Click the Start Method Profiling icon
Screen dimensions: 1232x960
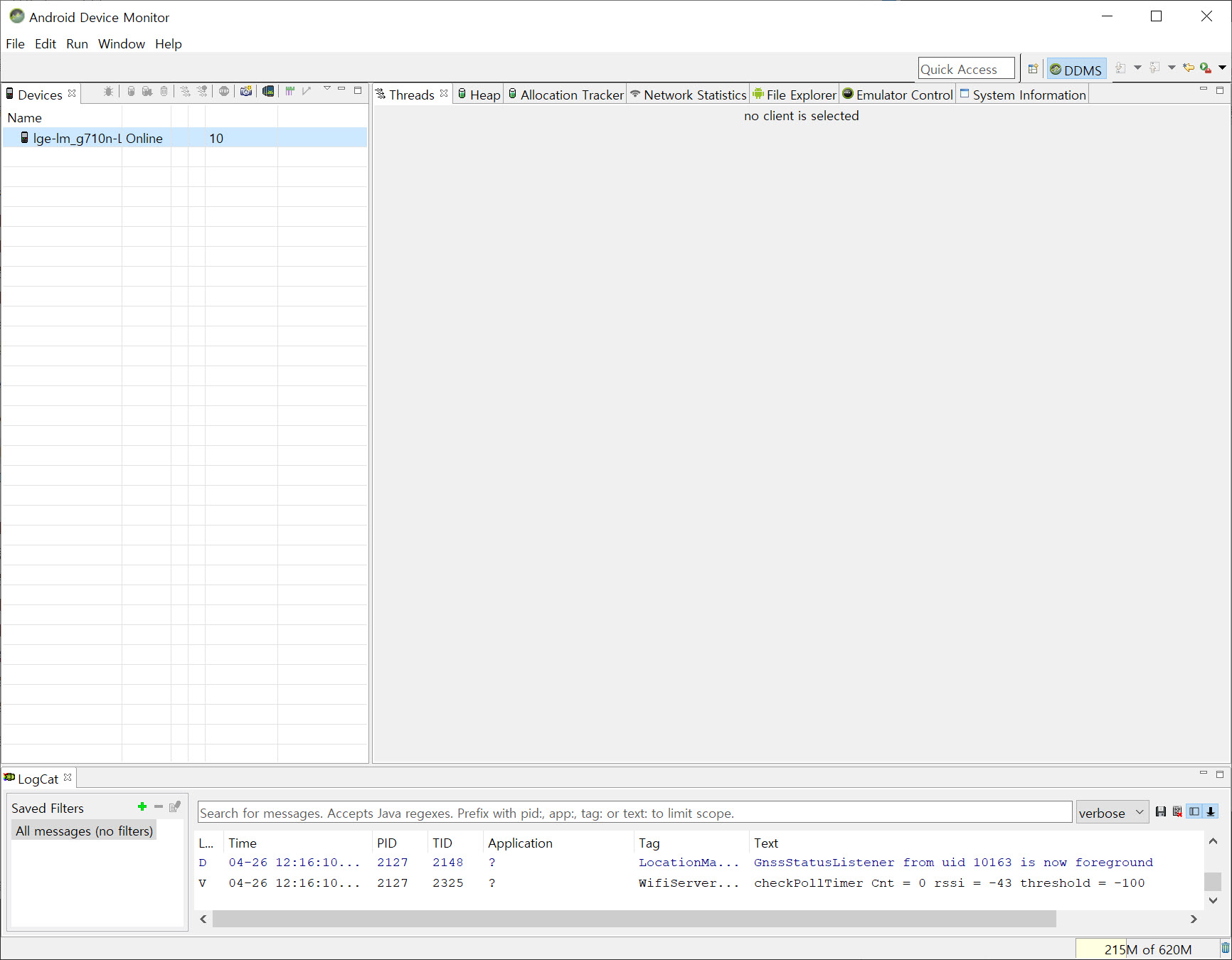(x=203, y=91)
